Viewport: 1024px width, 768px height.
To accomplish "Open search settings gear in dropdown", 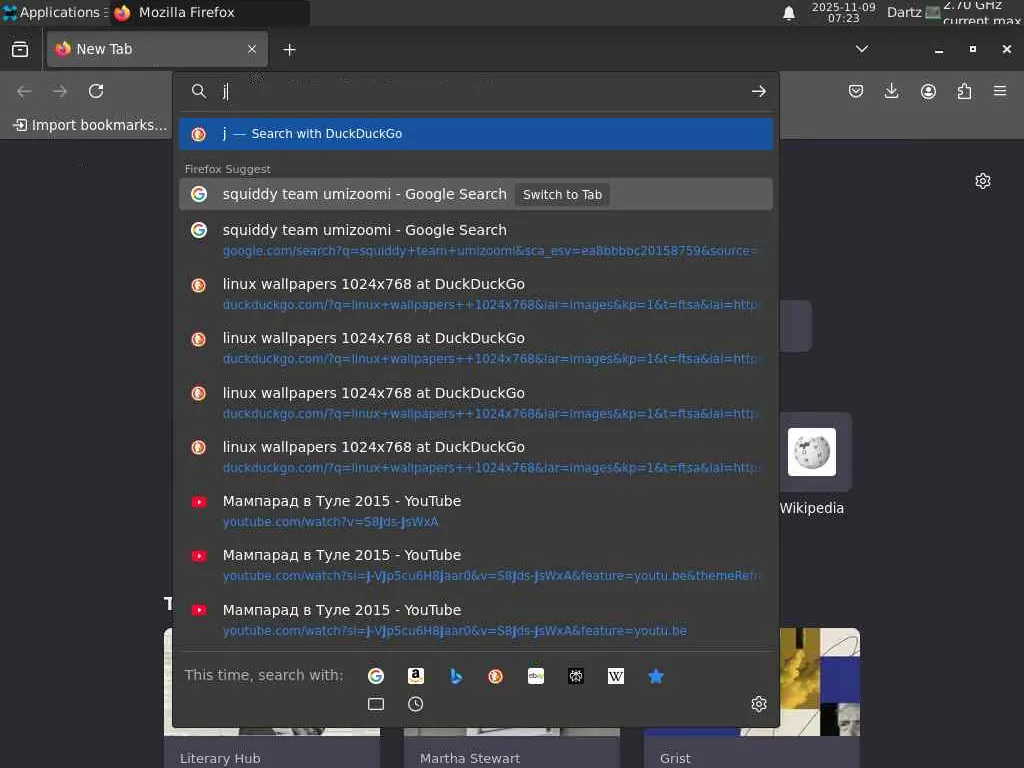I will point(758,704).
